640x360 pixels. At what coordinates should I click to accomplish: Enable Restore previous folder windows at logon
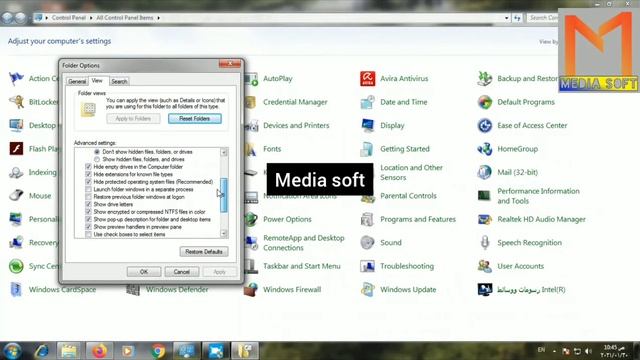pos(88,197)
